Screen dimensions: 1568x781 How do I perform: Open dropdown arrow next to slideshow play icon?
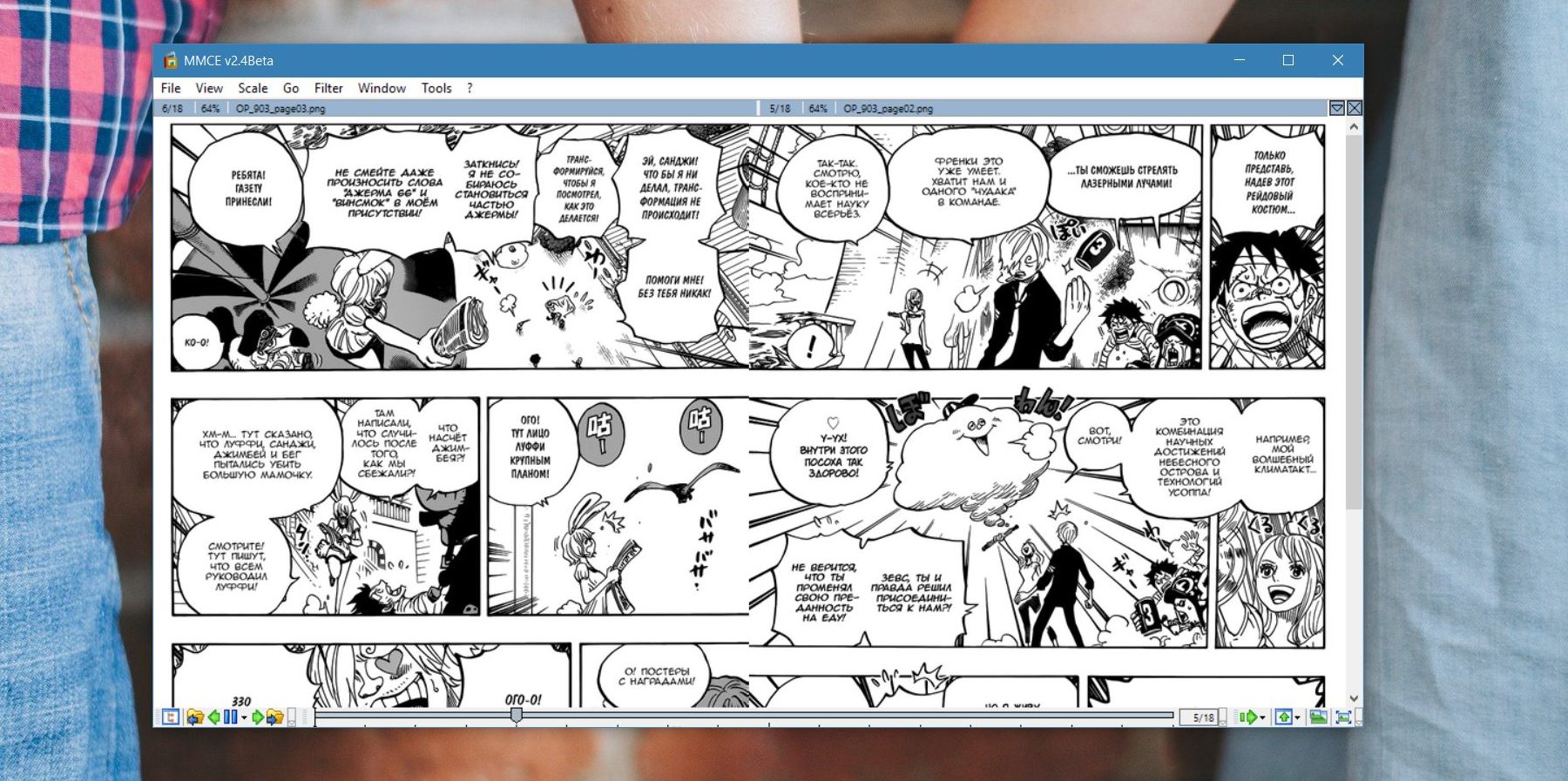click(x=1262, y=717)
